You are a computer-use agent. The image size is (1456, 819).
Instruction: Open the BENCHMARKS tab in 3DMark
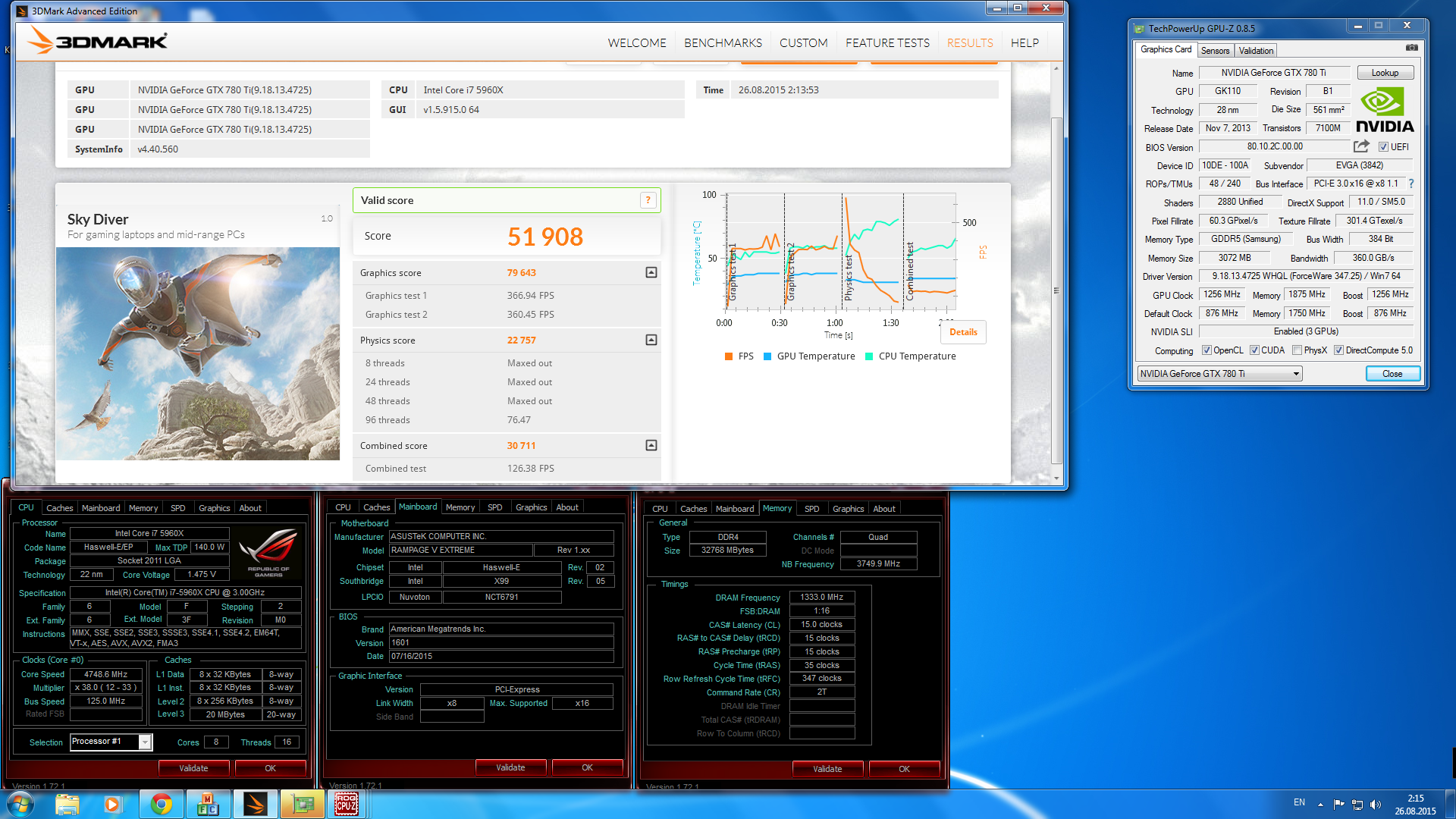click(723, 43)
